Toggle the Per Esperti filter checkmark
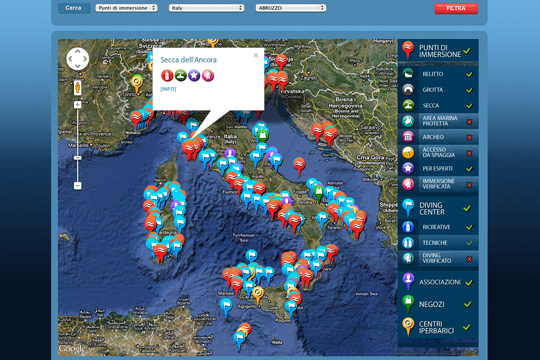The width and height of the screenshot is (540, 360). tap(469, 169)
